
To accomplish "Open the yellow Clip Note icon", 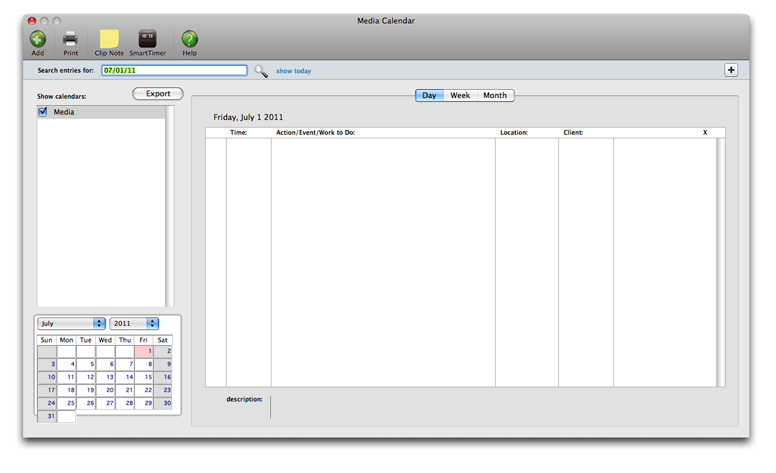I will click(108, 39).
